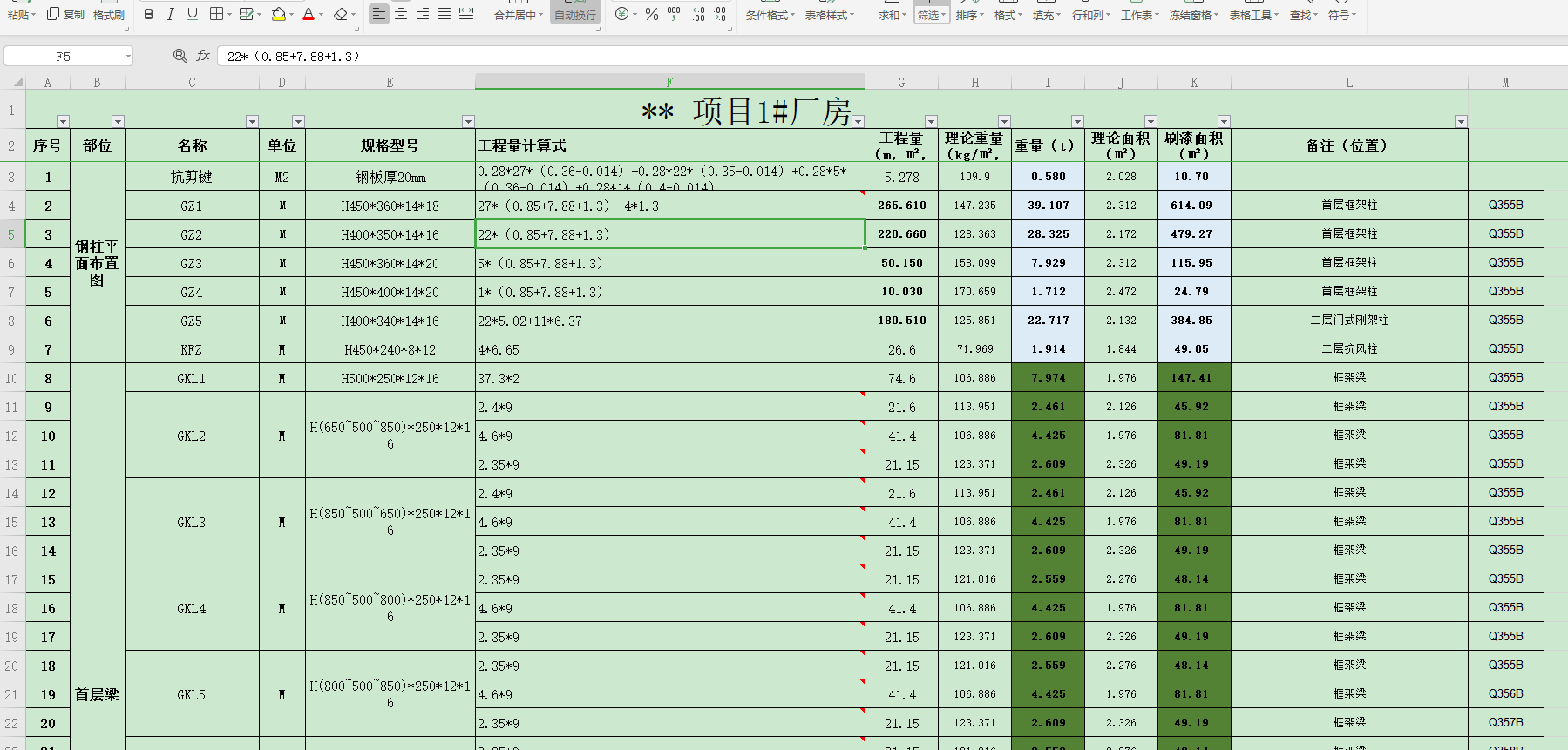
Task: Apply thousands separator format
Action: point(675,14)
